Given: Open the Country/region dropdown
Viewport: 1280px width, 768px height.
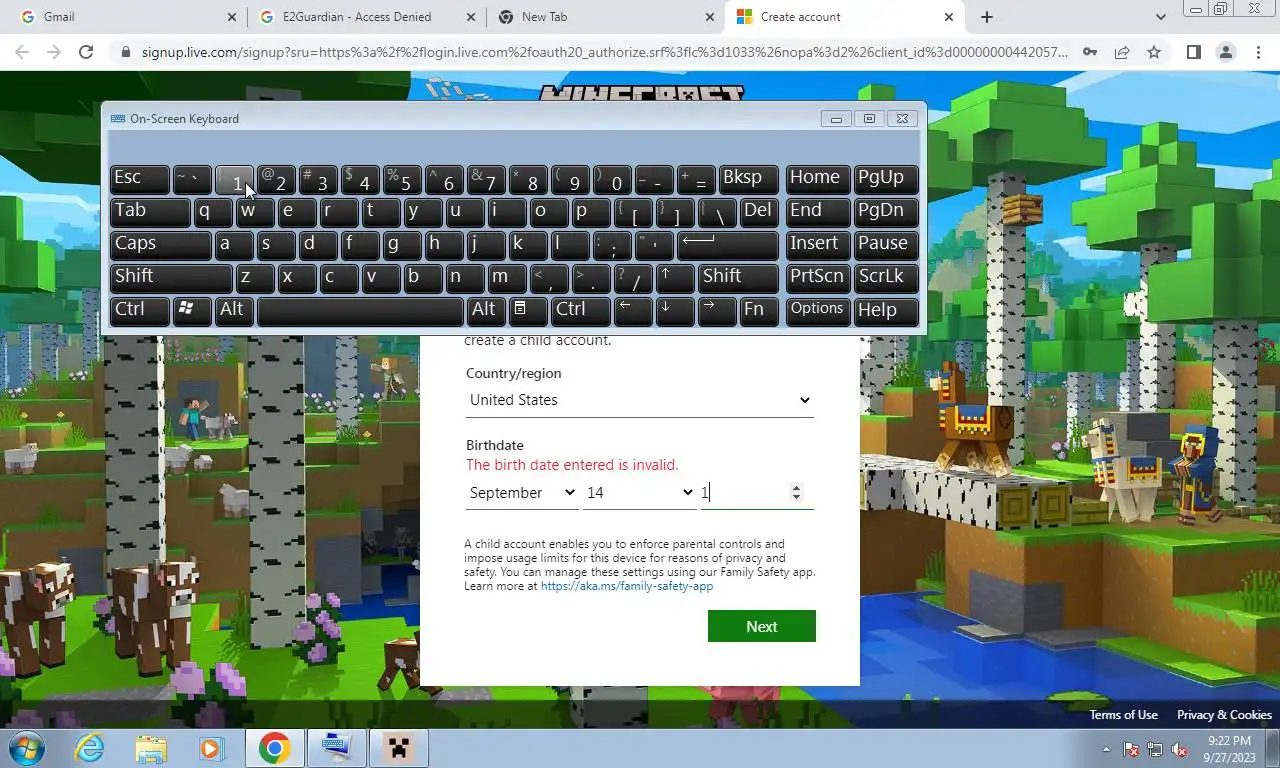Looking at the screenshot, I should pyautogui.click(x=640, y=400).
